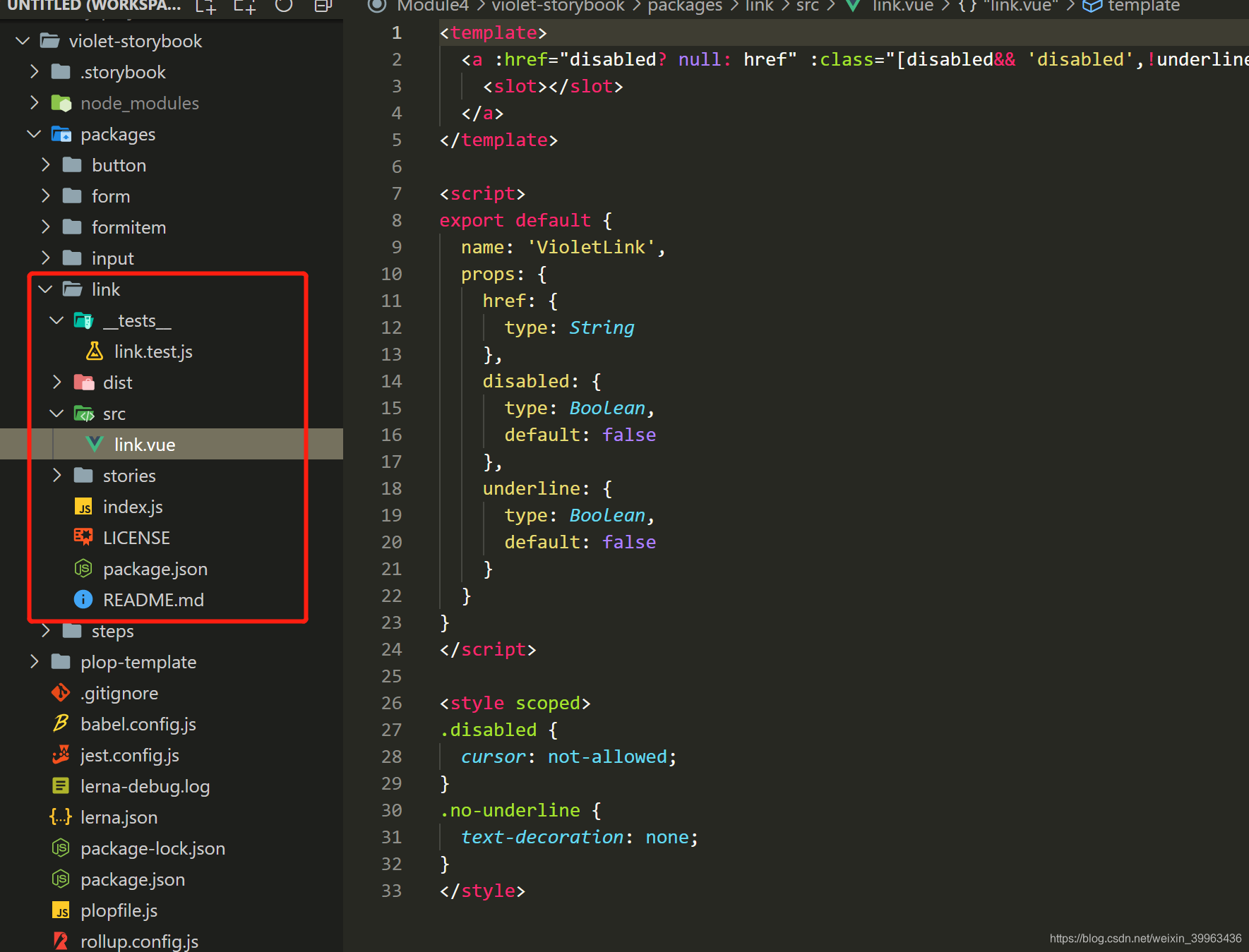Click the New Folder explorer icon

[245, 6]
